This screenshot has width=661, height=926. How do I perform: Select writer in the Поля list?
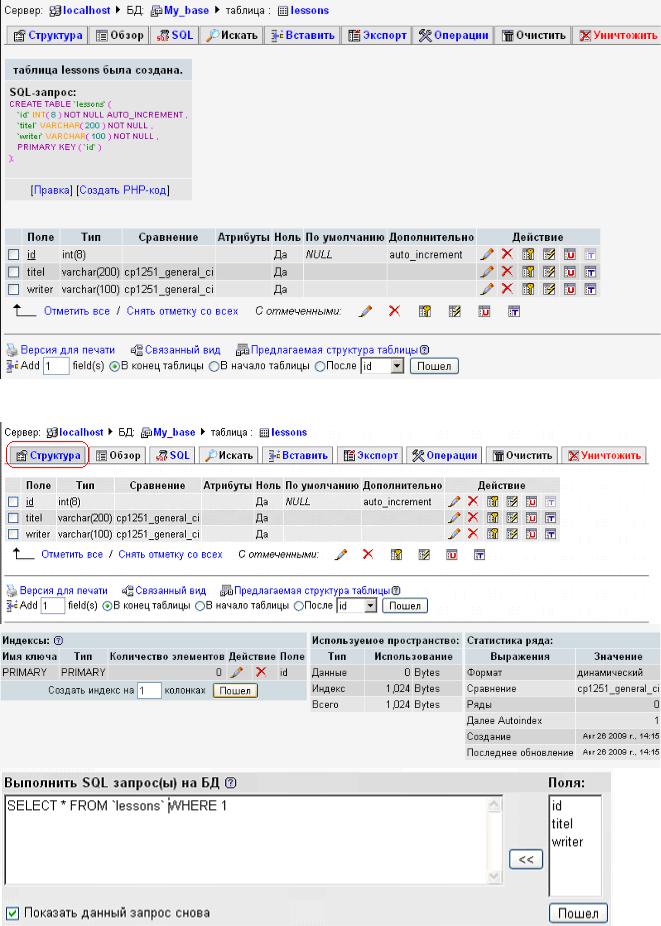(x=567, y=842)
